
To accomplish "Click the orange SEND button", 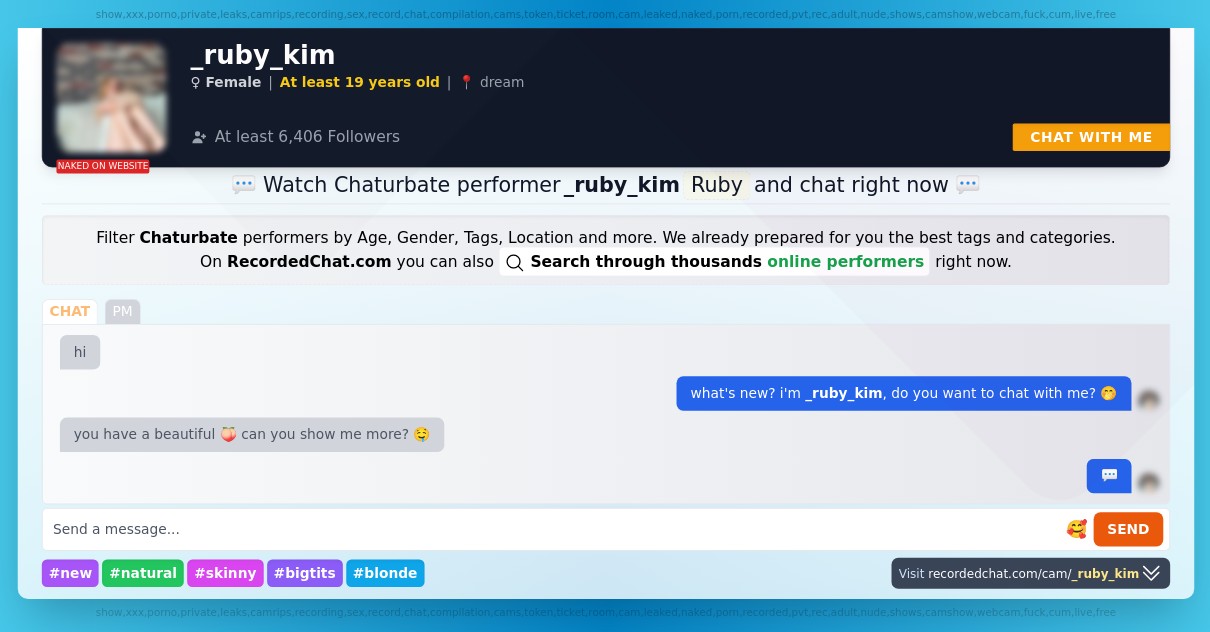I will click(x=1128, y=529).
